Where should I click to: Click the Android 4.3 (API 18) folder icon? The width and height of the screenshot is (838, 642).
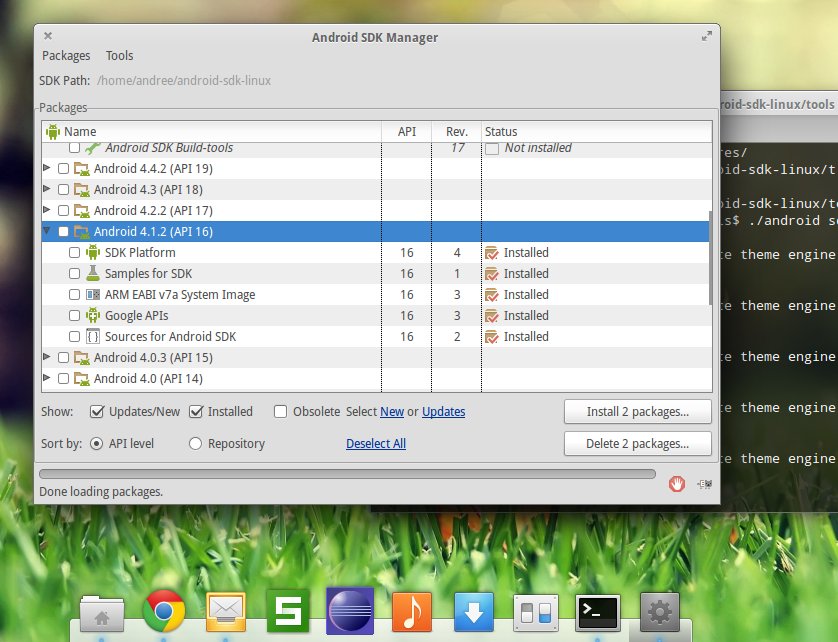[81, 190]
